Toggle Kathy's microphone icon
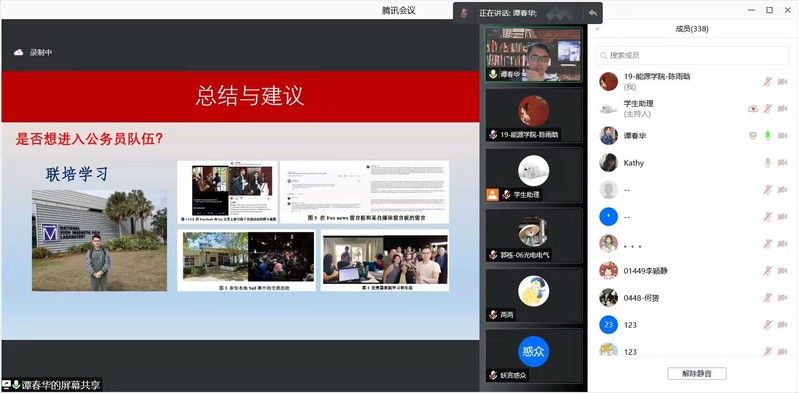This screenshot has height=393, width=798. [767, 162]
